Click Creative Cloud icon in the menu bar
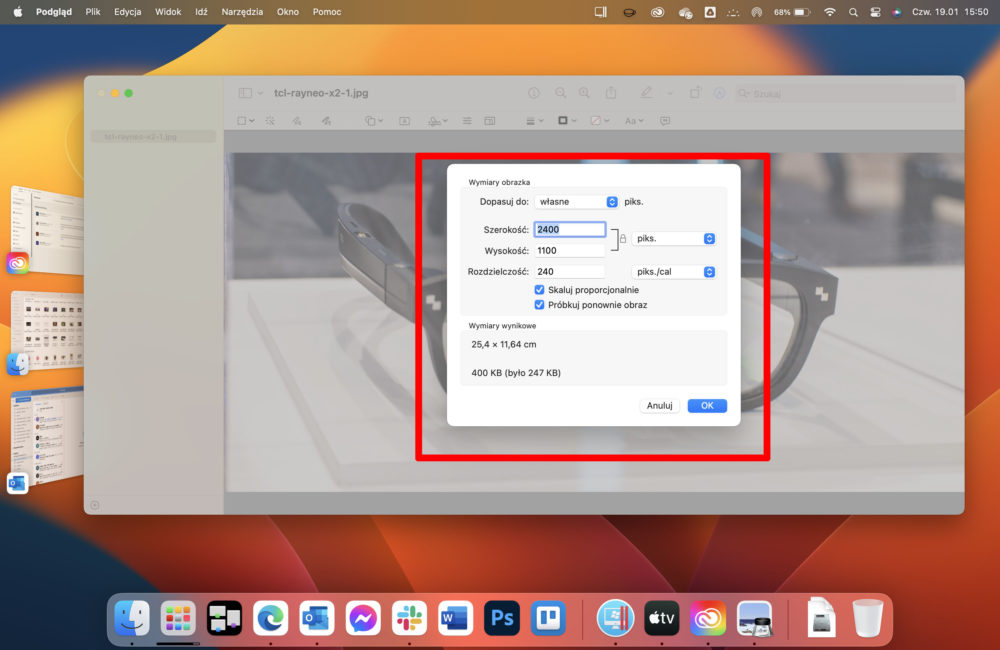Image resolution: width=1000 pixels, height=650 pixels. 658,12
